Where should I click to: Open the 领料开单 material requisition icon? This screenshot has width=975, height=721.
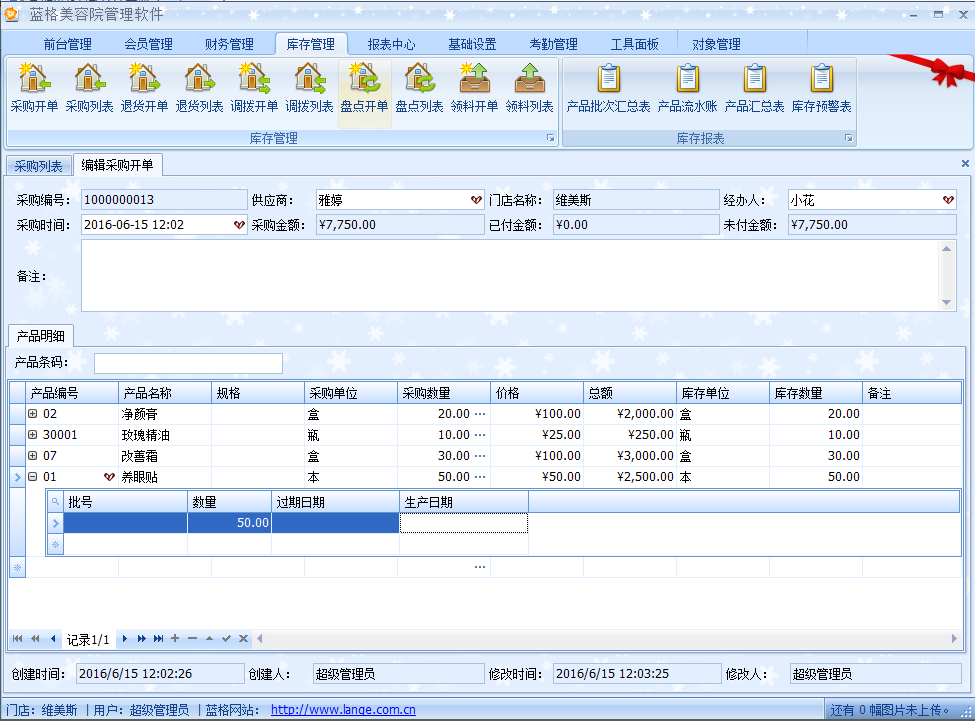[x=474, y=87]
